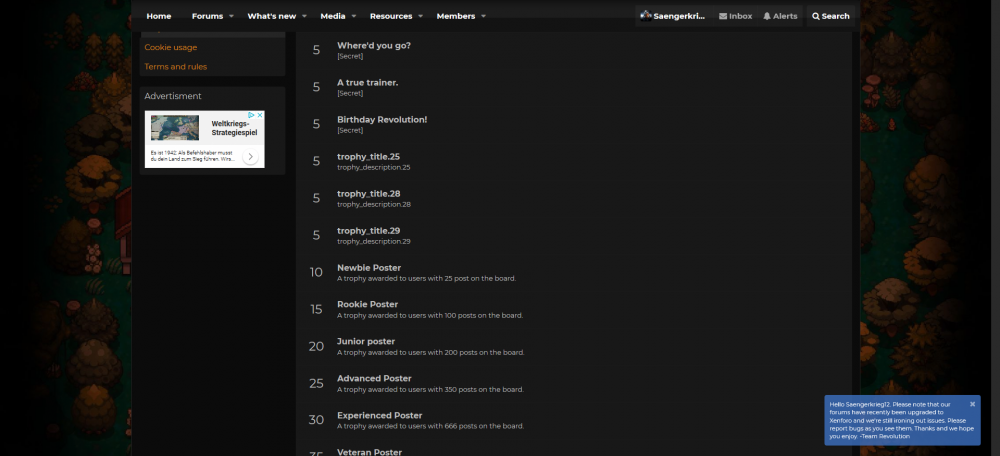Viewport: 1000px width, 456px height.
Task: Open the Terms and rules link
Action: point(176,66)
